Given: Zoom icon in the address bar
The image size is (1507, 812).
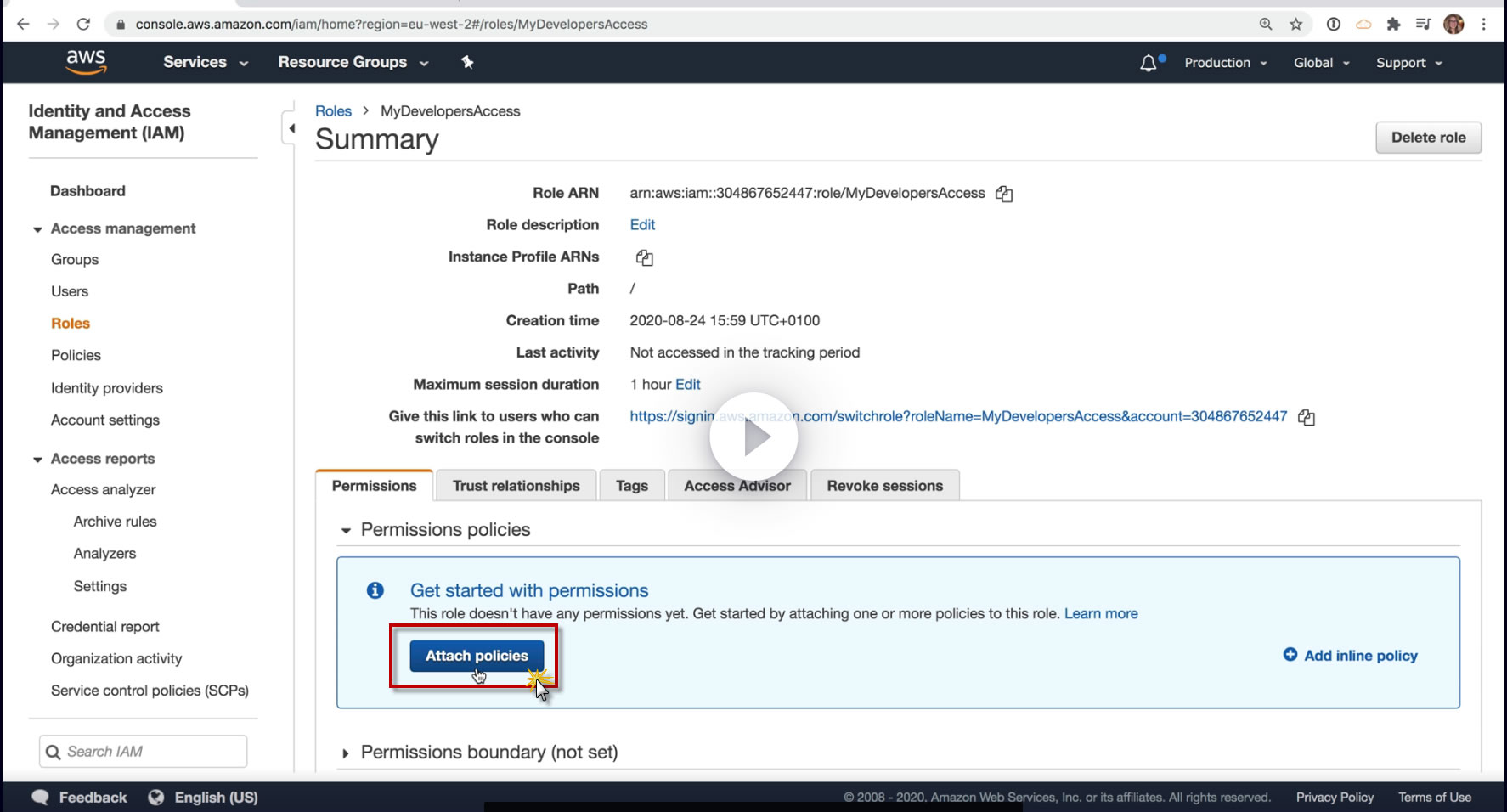Looking at the screenshot, I should (x=1266, y=24).
